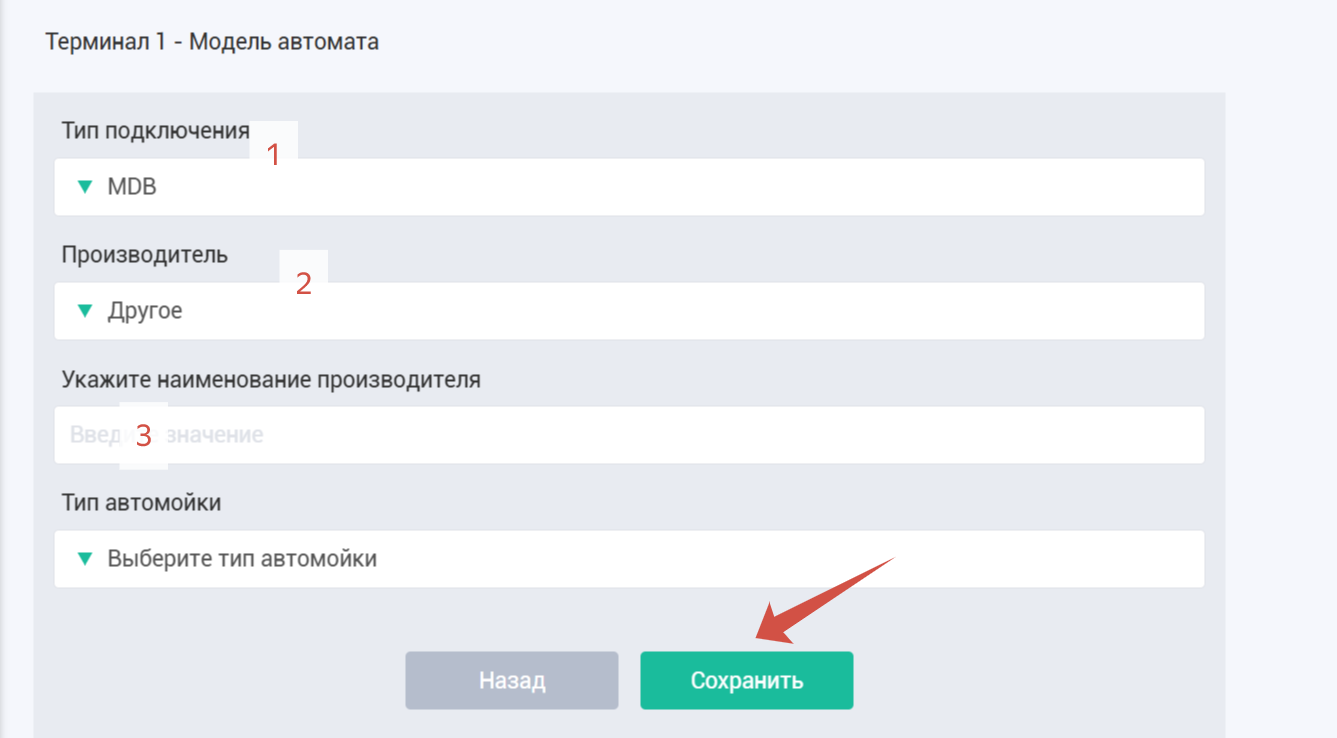Click the red number 3 marker
1337x738 pixels.
(143, 436)
